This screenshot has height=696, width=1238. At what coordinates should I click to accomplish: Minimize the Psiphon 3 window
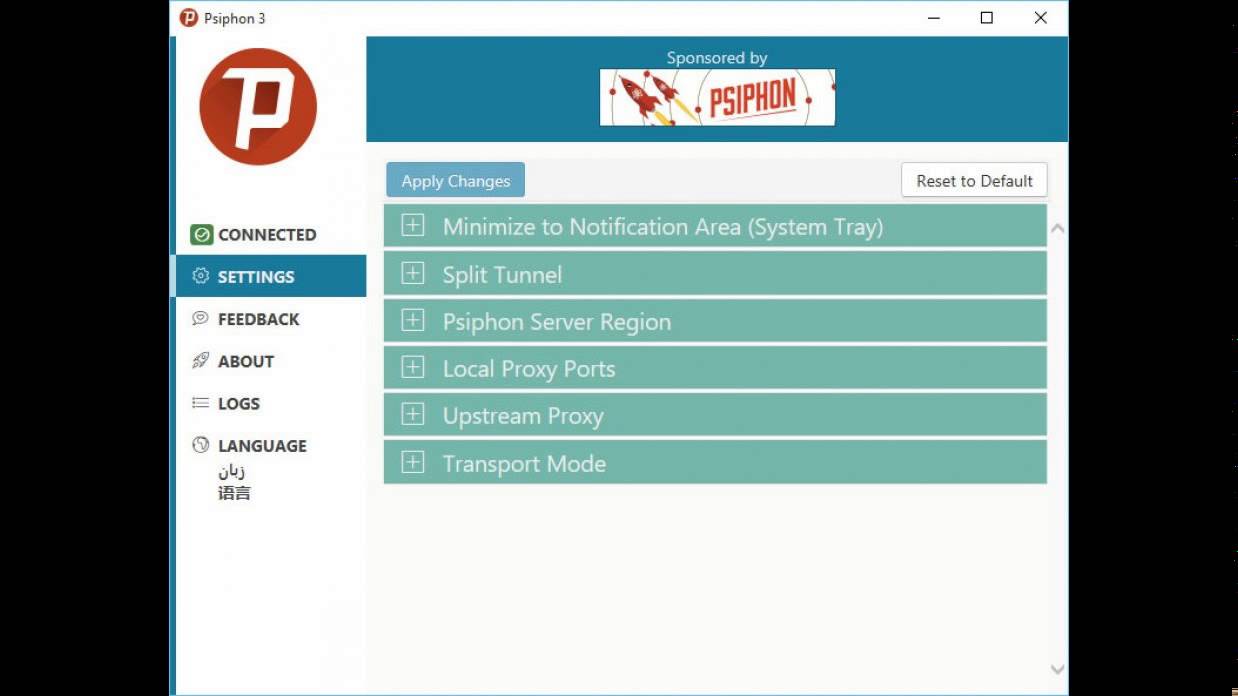933,18
